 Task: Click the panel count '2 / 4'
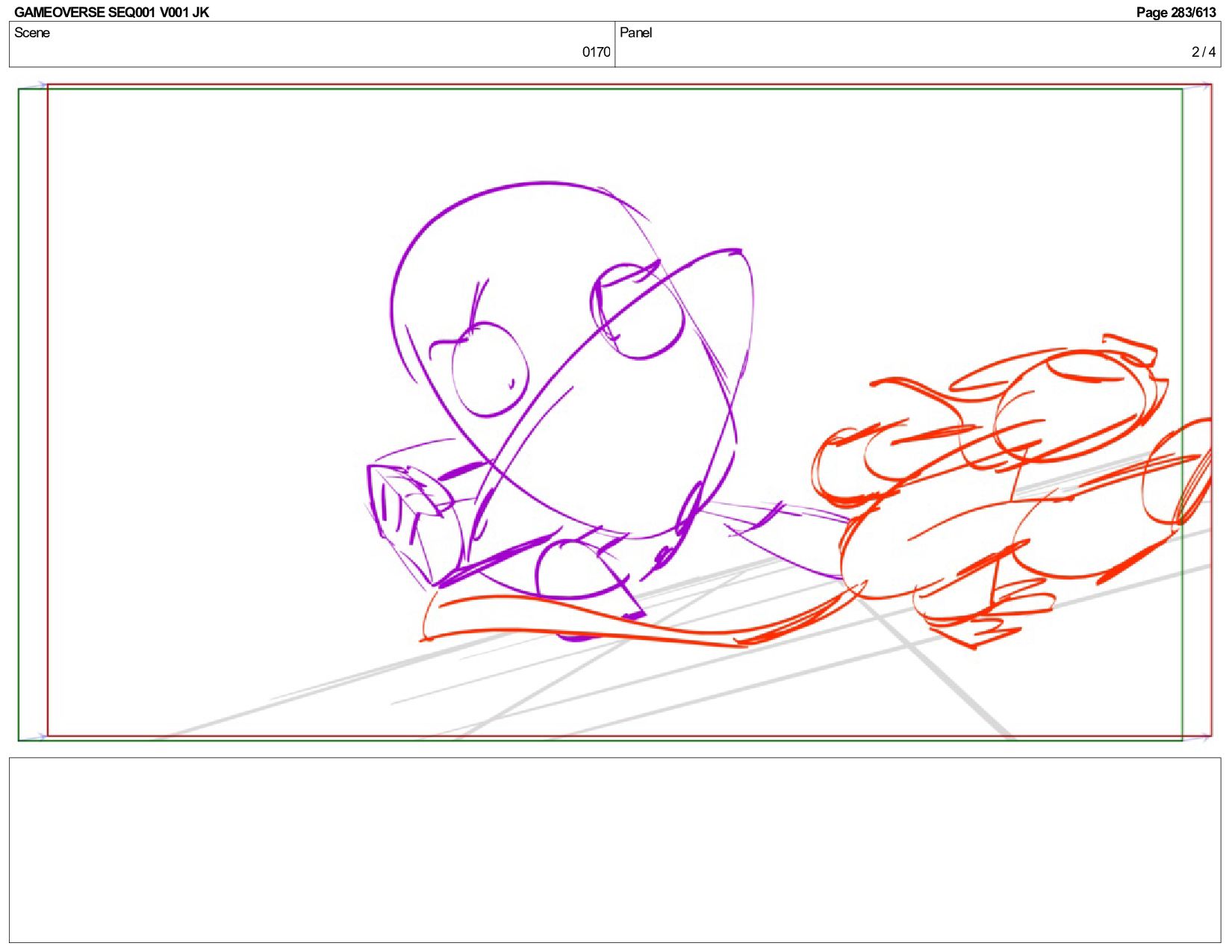[x=1203, y=52]
